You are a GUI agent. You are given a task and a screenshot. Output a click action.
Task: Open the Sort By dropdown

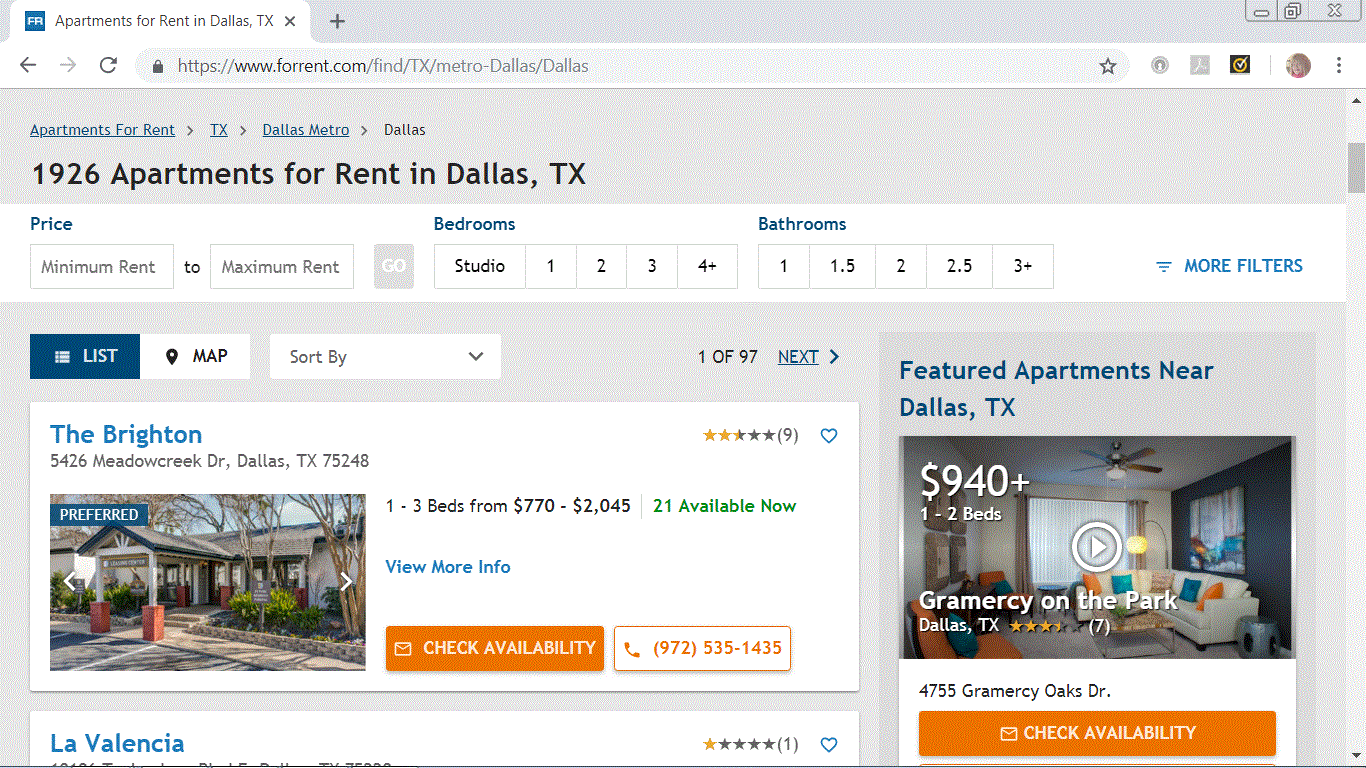(x=385, y=357)
